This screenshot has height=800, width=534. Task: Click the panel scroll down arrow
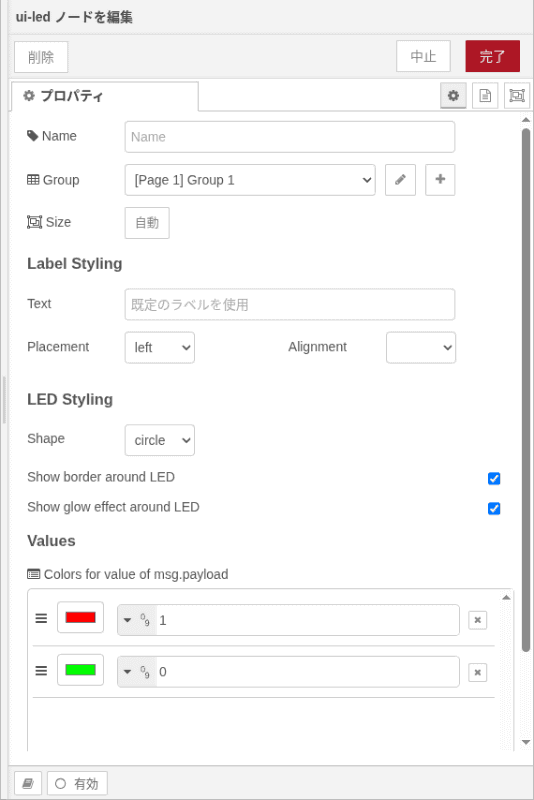[526, 742]
